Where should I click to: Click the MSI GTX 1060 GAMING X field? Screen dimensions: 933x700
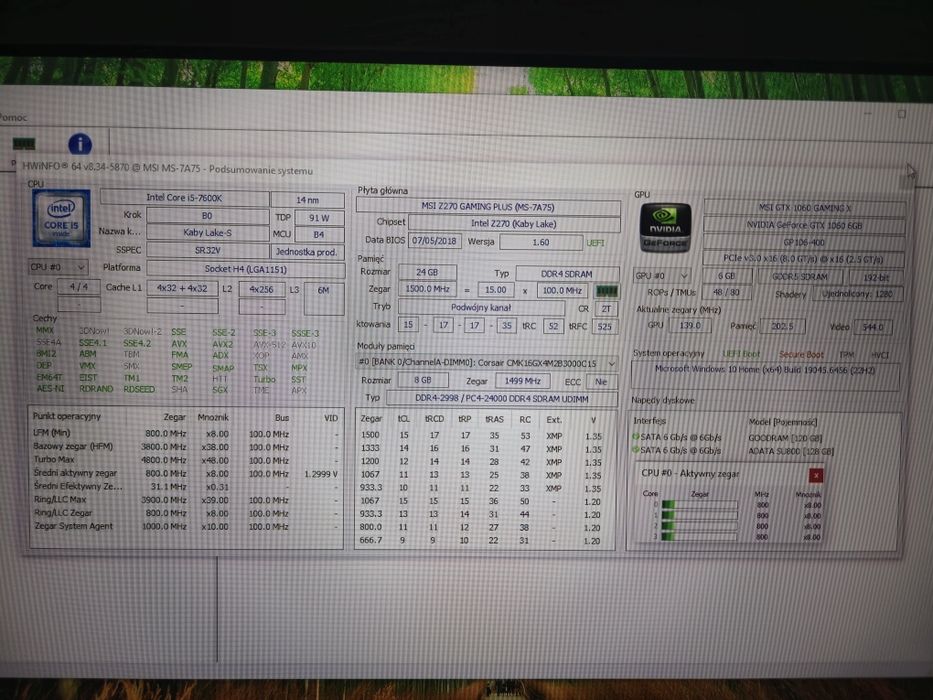(x=804, y=208)
